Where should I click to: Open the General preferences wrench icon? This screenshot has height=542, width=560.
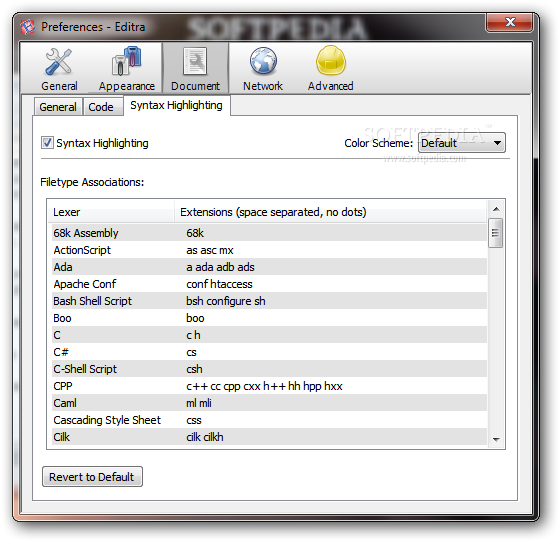point(59,62)
